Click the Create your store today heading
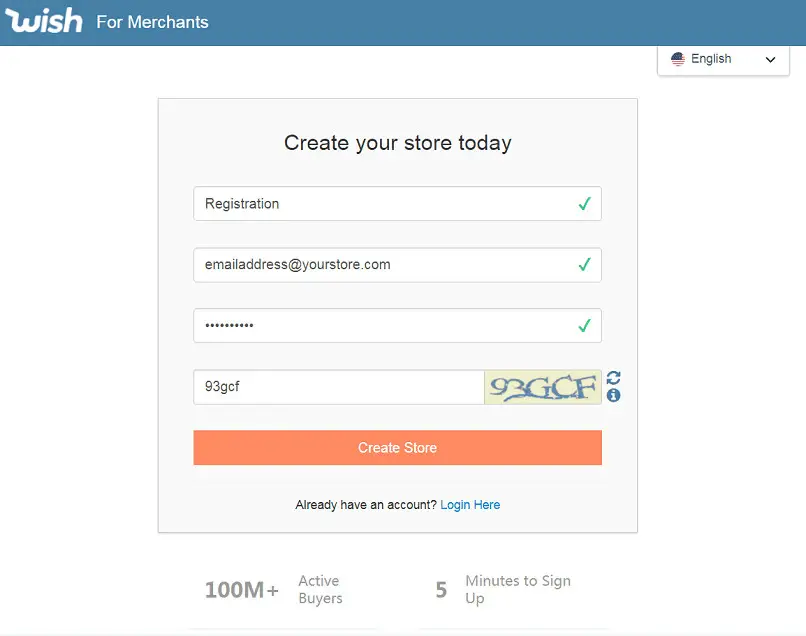The image size is (806, 636). tap(397, 143)
